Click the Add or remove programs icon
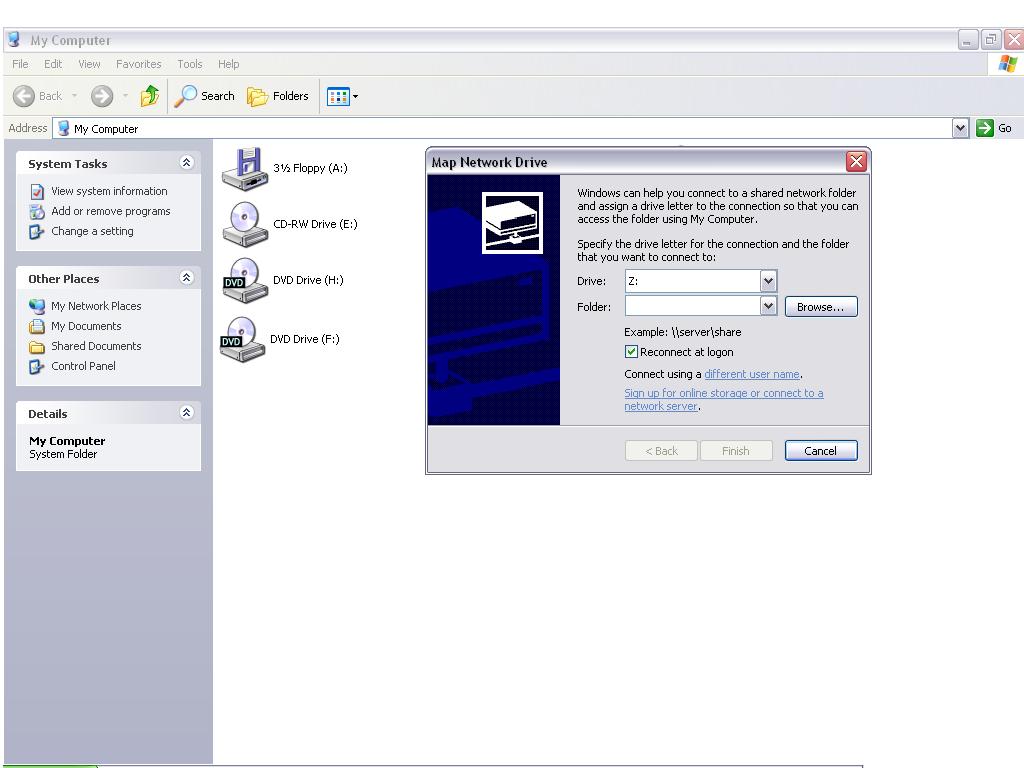Screen dimensions: 1024x768 click(x=37, y=212)
